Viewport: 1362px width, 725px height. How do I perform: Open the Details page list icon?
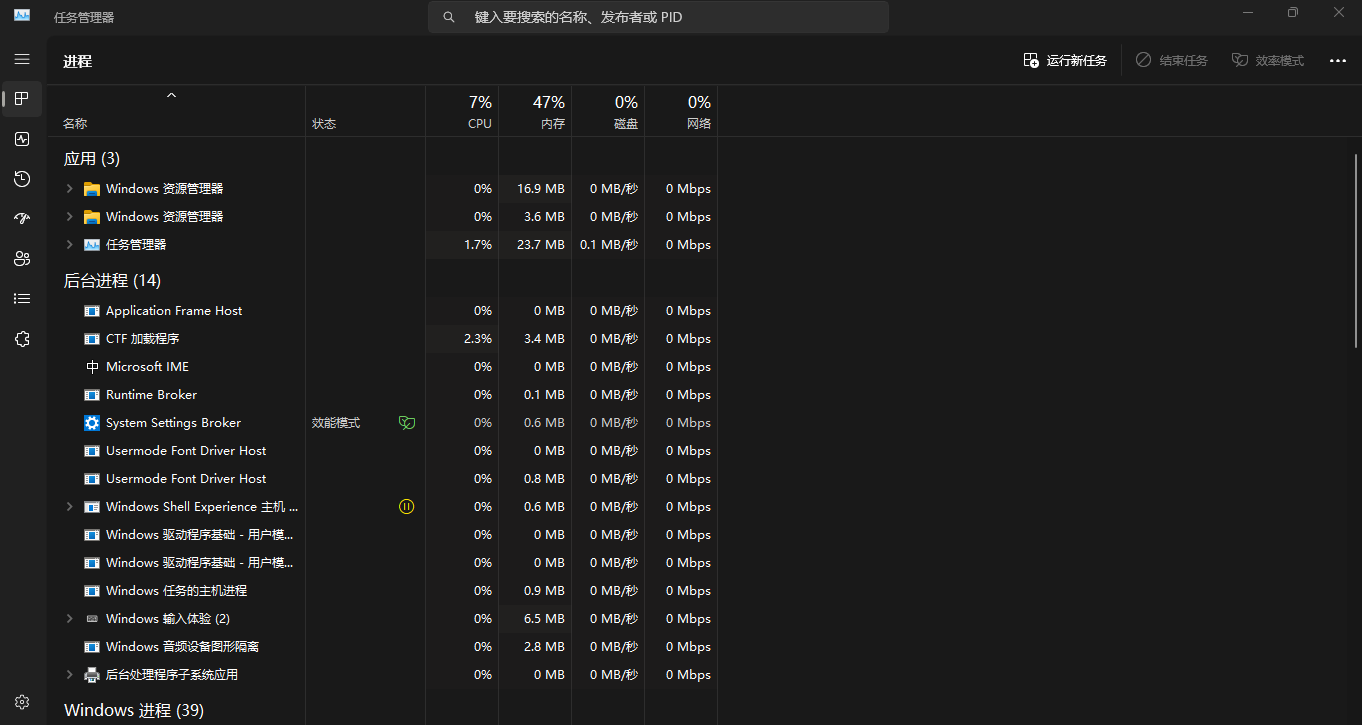click(22, 299)
